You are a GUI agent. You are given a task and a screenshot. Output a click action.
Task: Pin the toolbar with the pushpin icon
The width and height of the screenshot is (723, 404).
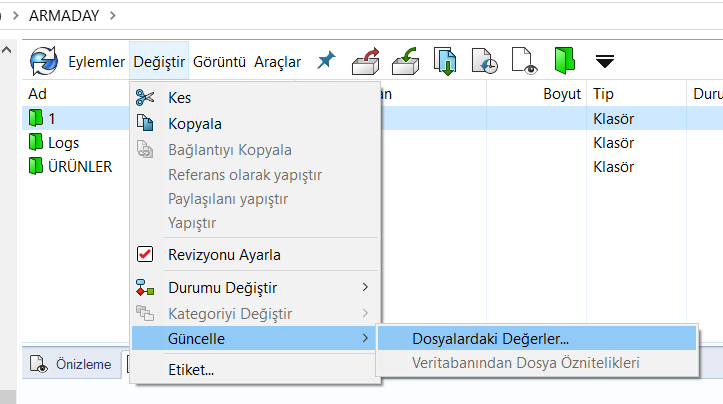pyautogui.click(x=326, y=61)
